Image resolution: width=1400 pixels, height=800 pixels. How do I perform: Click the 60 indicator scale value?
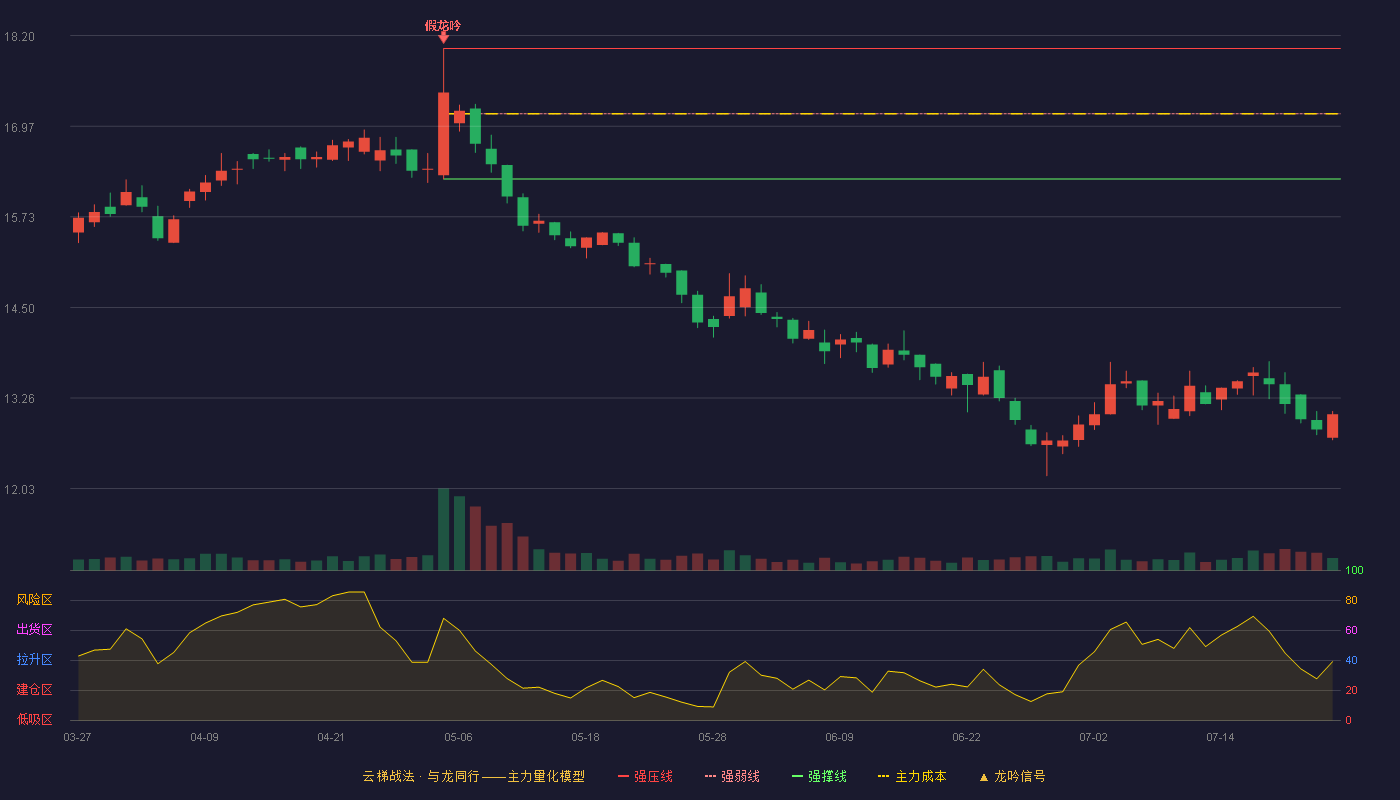click(1351, 630)
